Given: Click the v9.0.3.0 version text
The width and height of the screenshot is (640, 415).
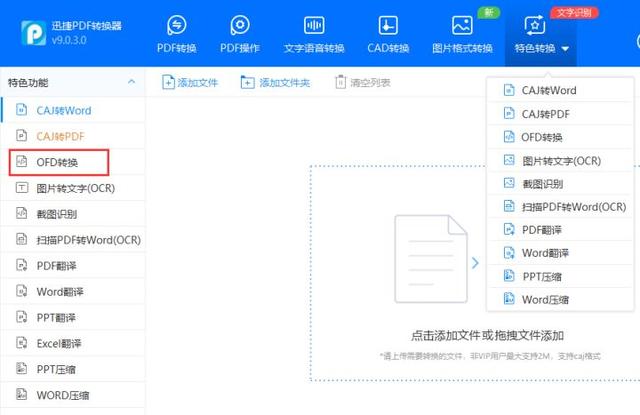Looking at the screenshot, I should click(x=69, y=40).
